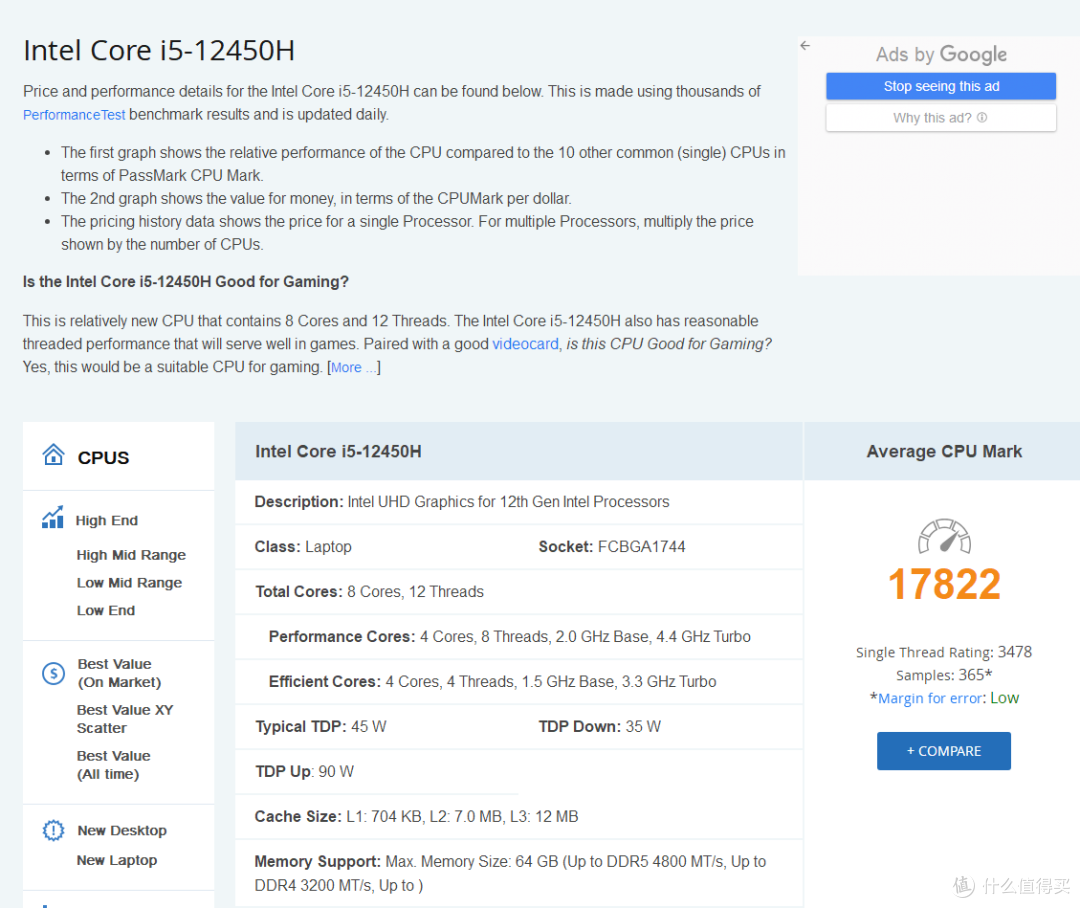
Task: Click Single Thread Rating: 3478 text
Action: pos(944,652)
